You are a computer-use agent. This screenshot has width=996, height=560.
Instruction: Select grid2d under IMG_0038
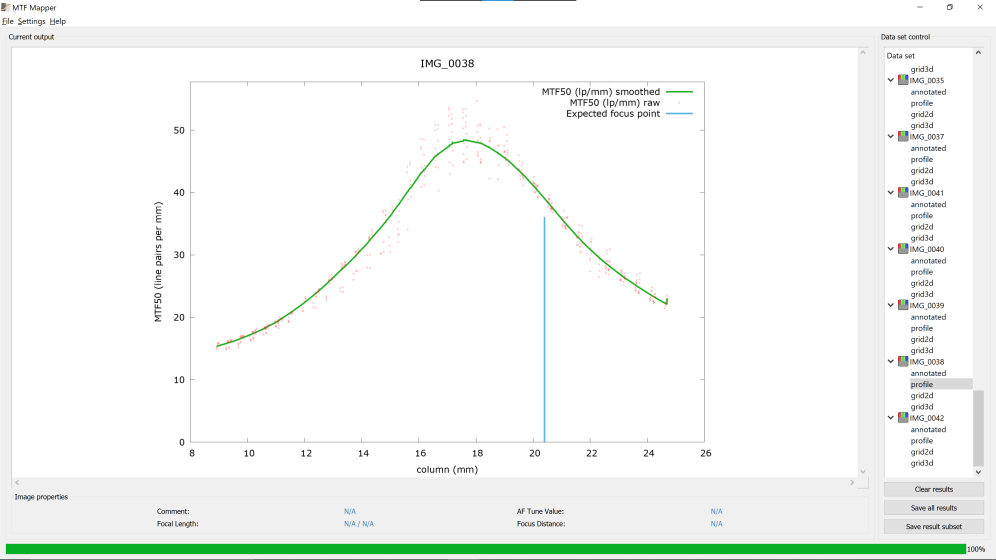point(922,396)
